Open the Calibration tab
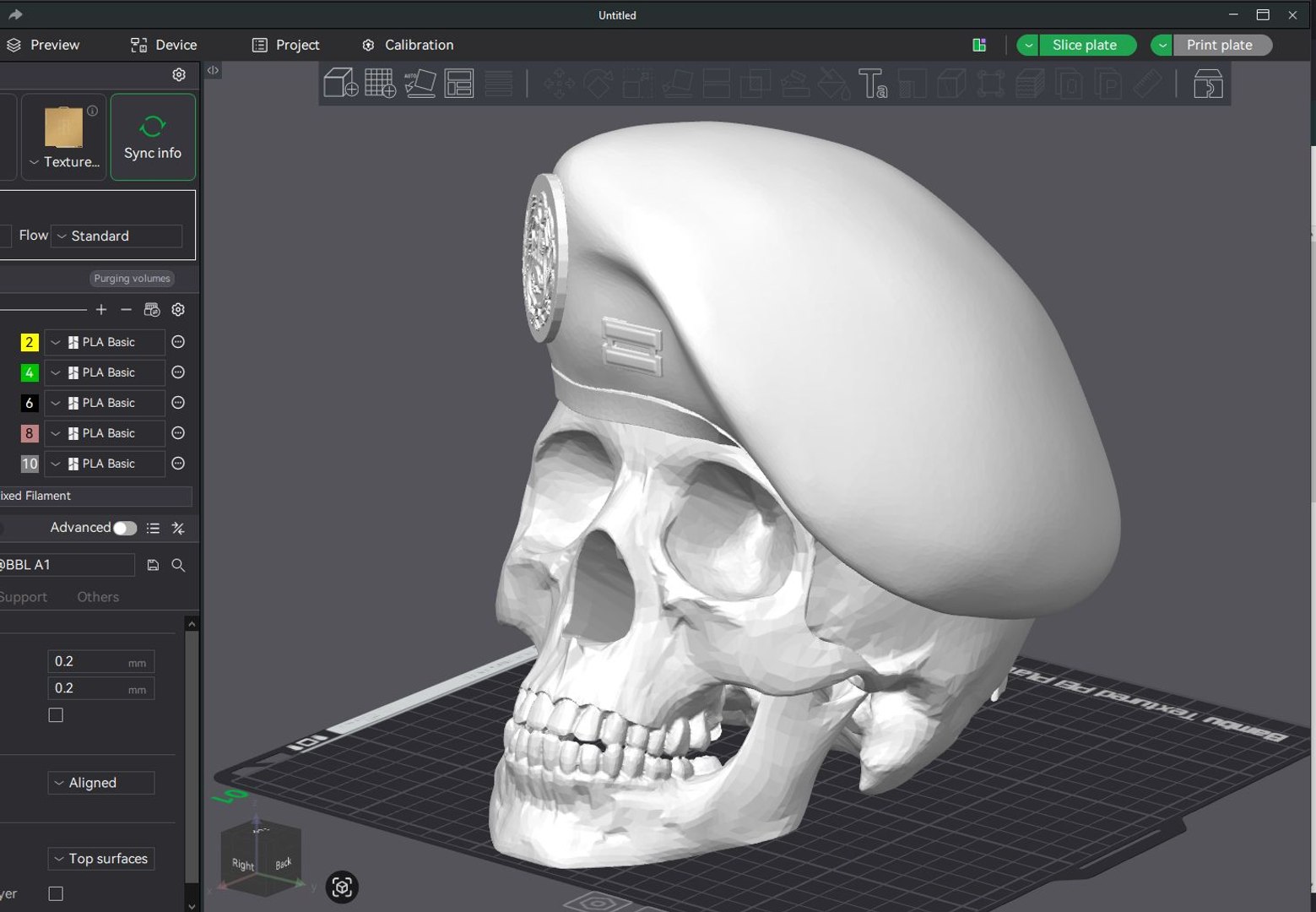Viewport: 1316px width, 912px height. pos(408,45)
